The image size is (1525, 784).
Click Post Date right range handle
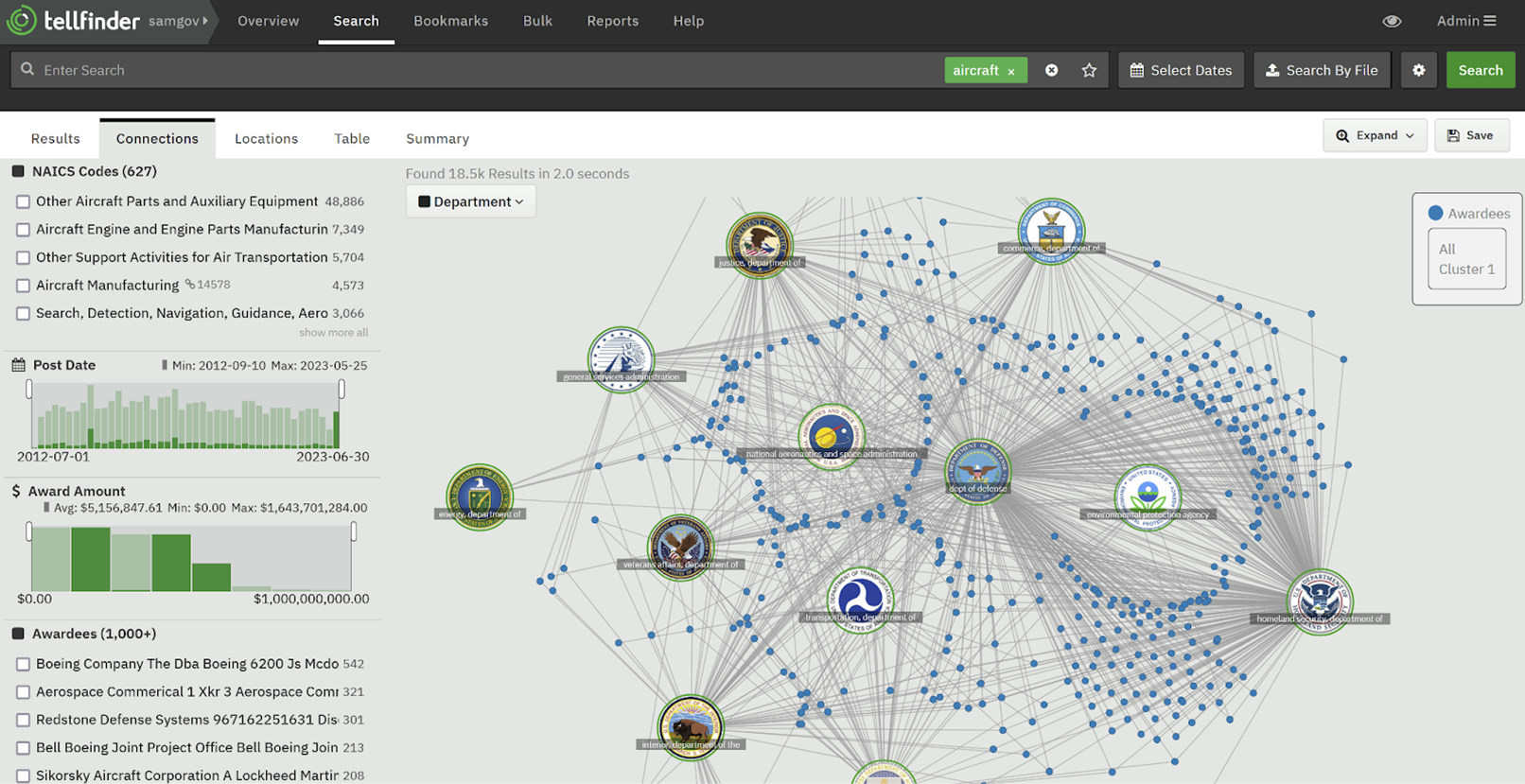342,389
